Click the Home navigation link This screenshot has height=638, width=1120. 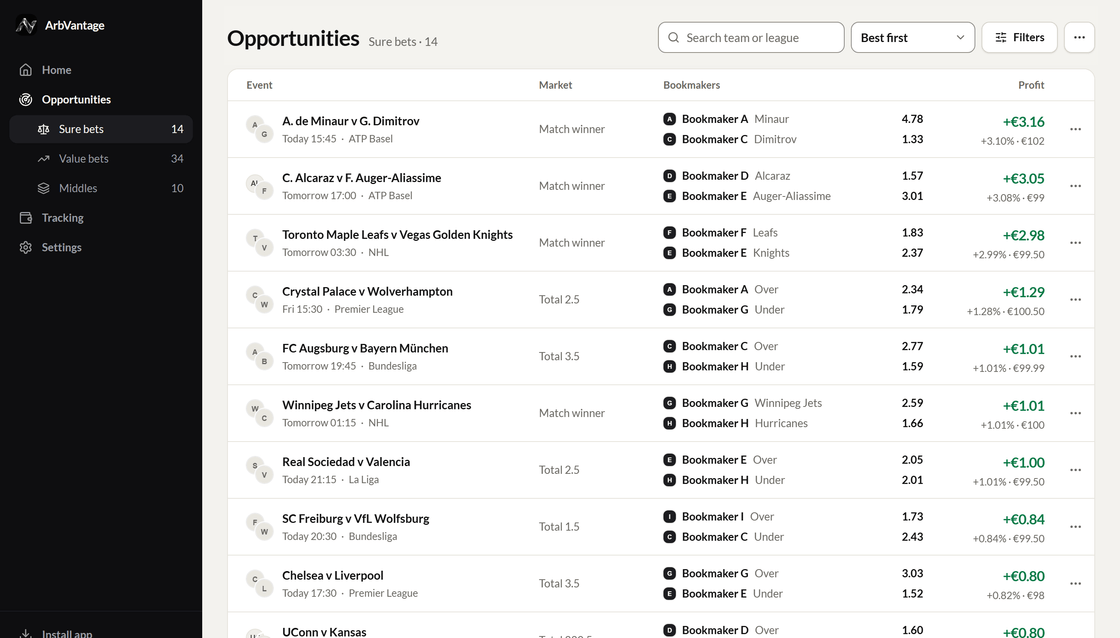pos(101,70)
